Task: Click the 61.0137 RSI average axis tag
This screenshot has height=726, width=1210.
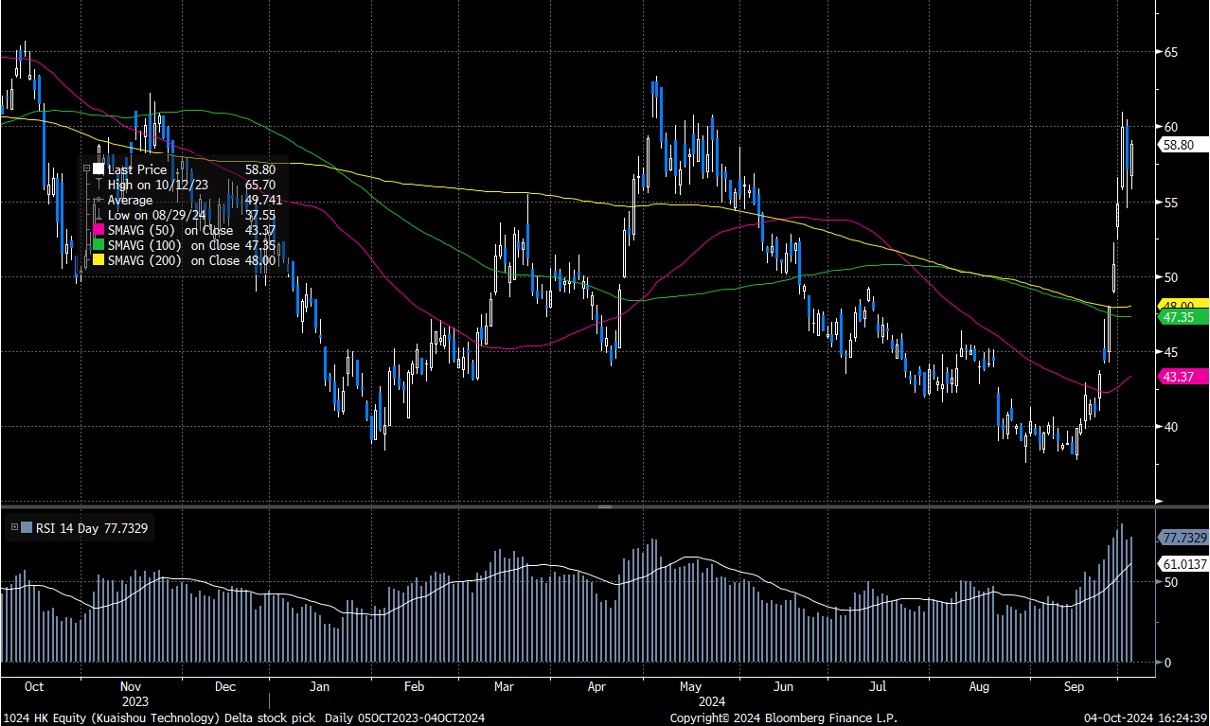Action: click(x=1180, y=565)
